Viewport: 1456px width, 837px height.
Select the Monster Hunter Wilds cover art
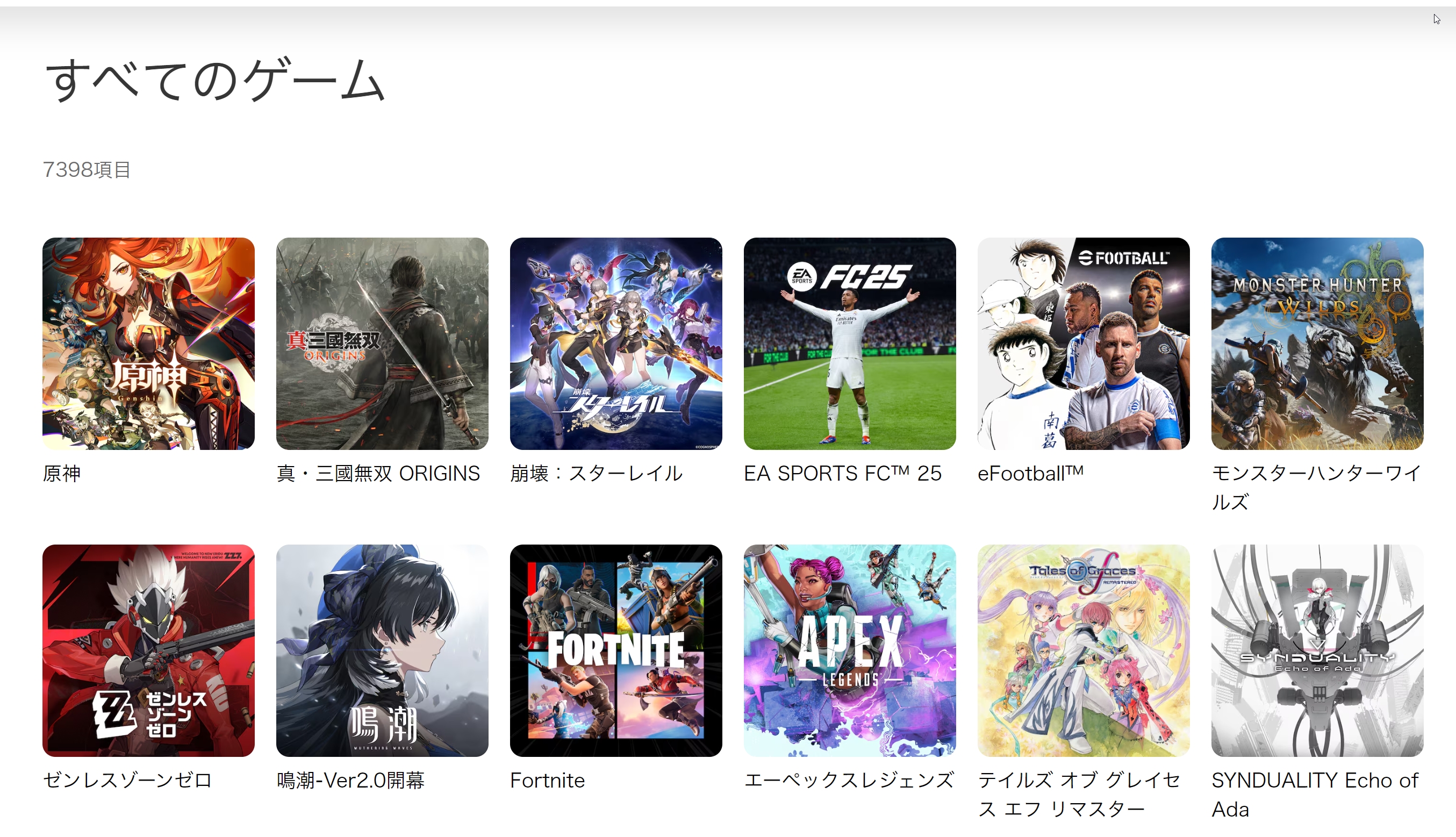click(1317, 343)
